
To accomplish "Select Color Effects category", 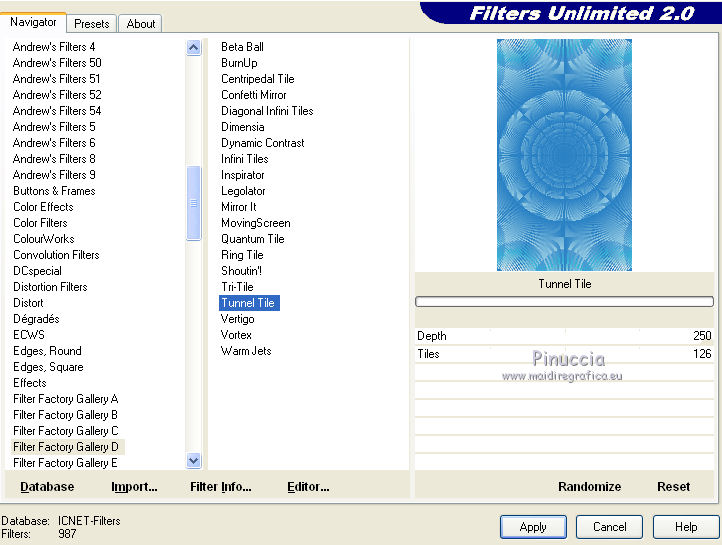I will point(43,207).
